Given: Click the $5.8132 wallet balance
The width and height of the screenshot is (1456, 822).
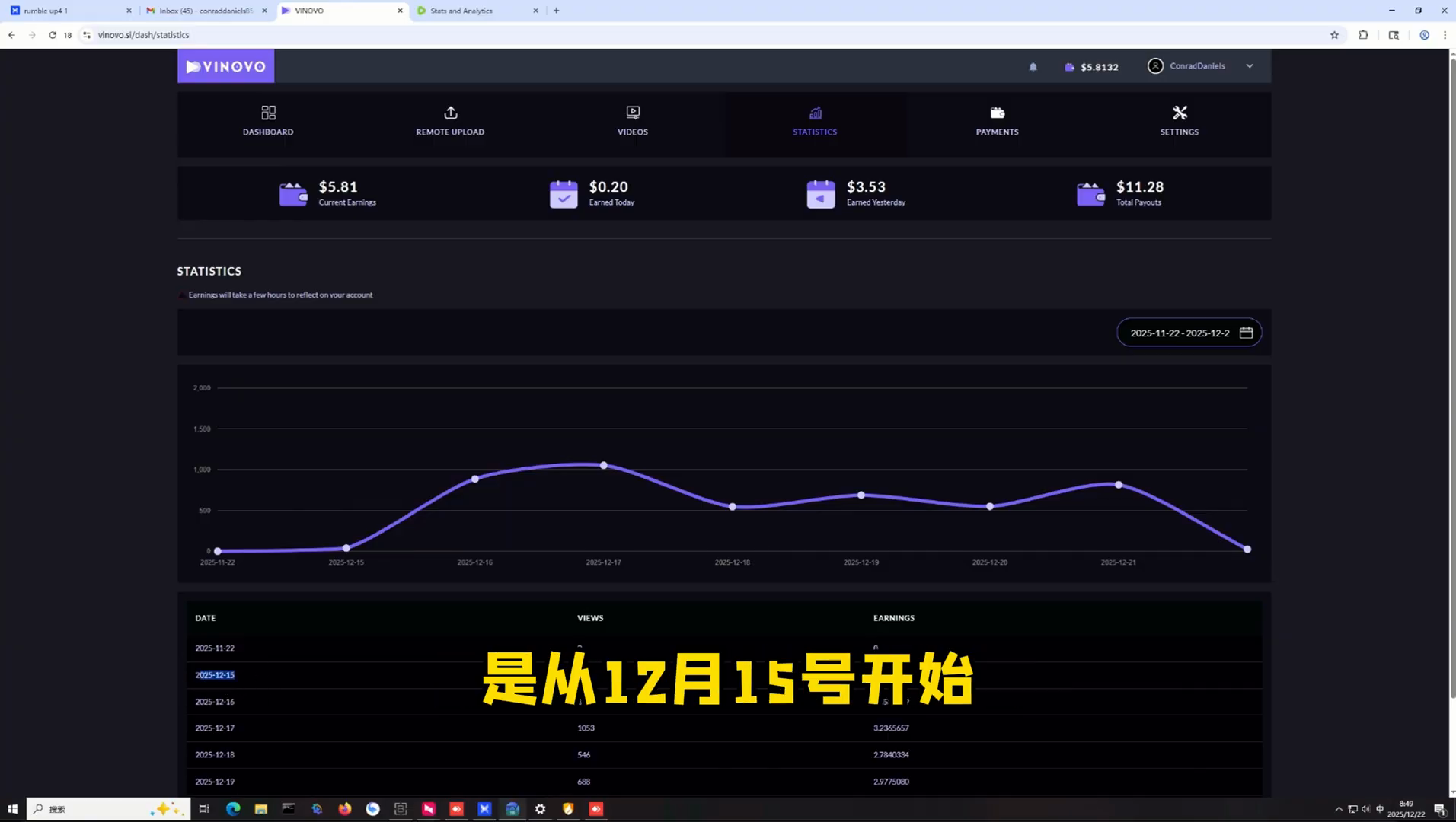Looking at the screenshot, I should (x=1091, y=67).
